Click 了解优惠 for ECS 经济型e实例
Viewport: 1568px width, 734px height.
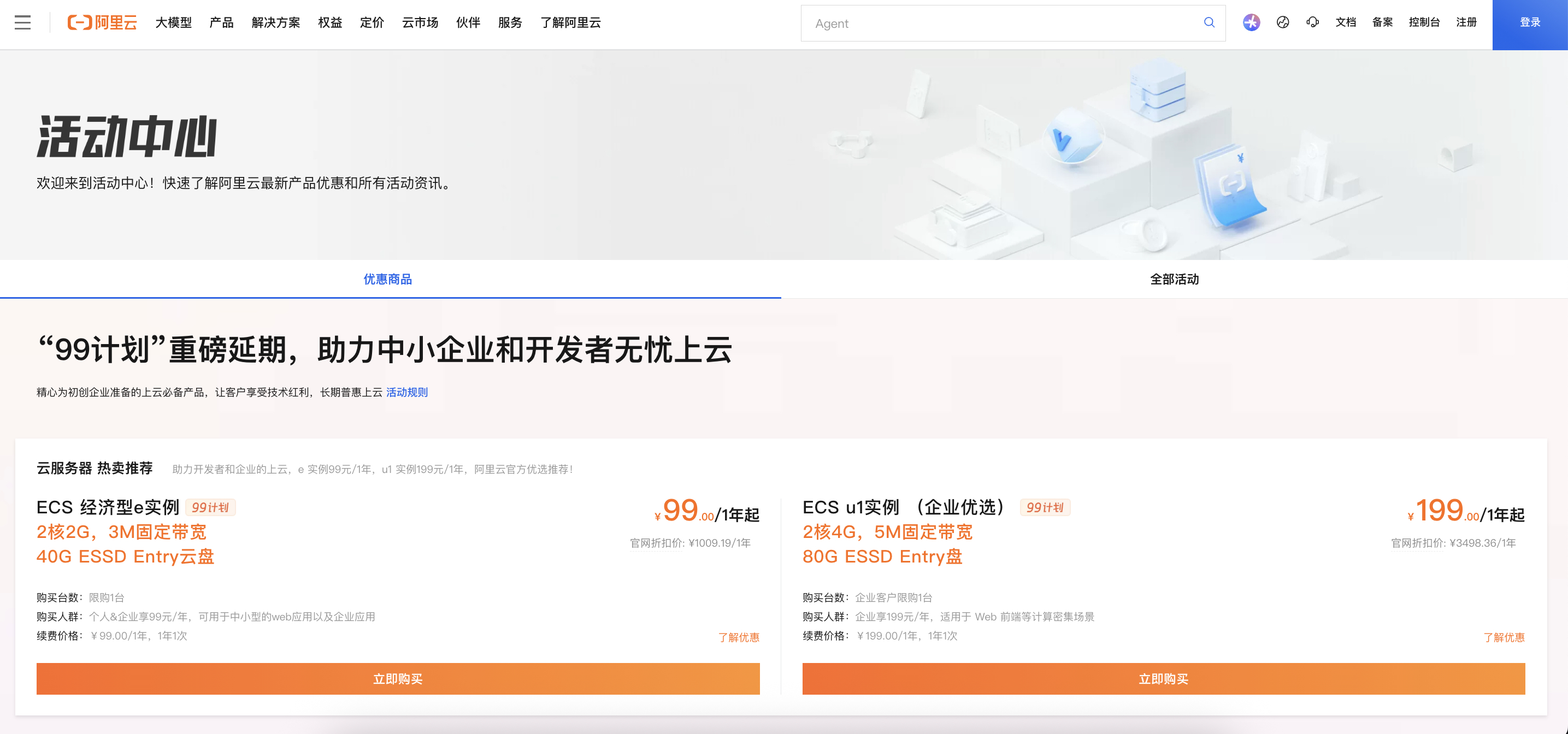738,637
